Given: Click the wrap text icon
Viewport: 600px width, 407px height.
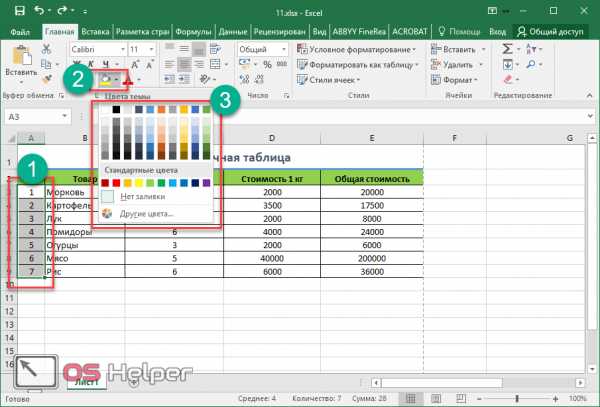Looking at the screenshot, I should click(215, 49).
